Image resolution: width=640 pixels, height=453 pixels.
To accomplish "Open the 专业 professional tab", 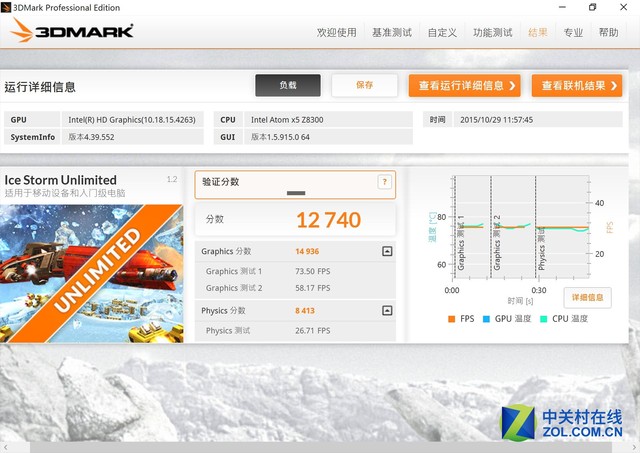I will (573, 33).
